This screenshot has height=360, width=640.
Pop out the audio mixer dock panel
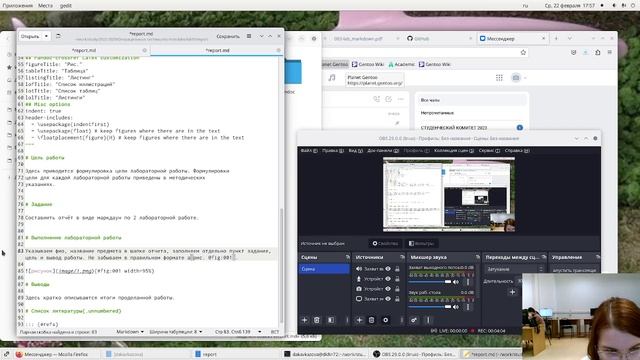click(x=477, y=257)
